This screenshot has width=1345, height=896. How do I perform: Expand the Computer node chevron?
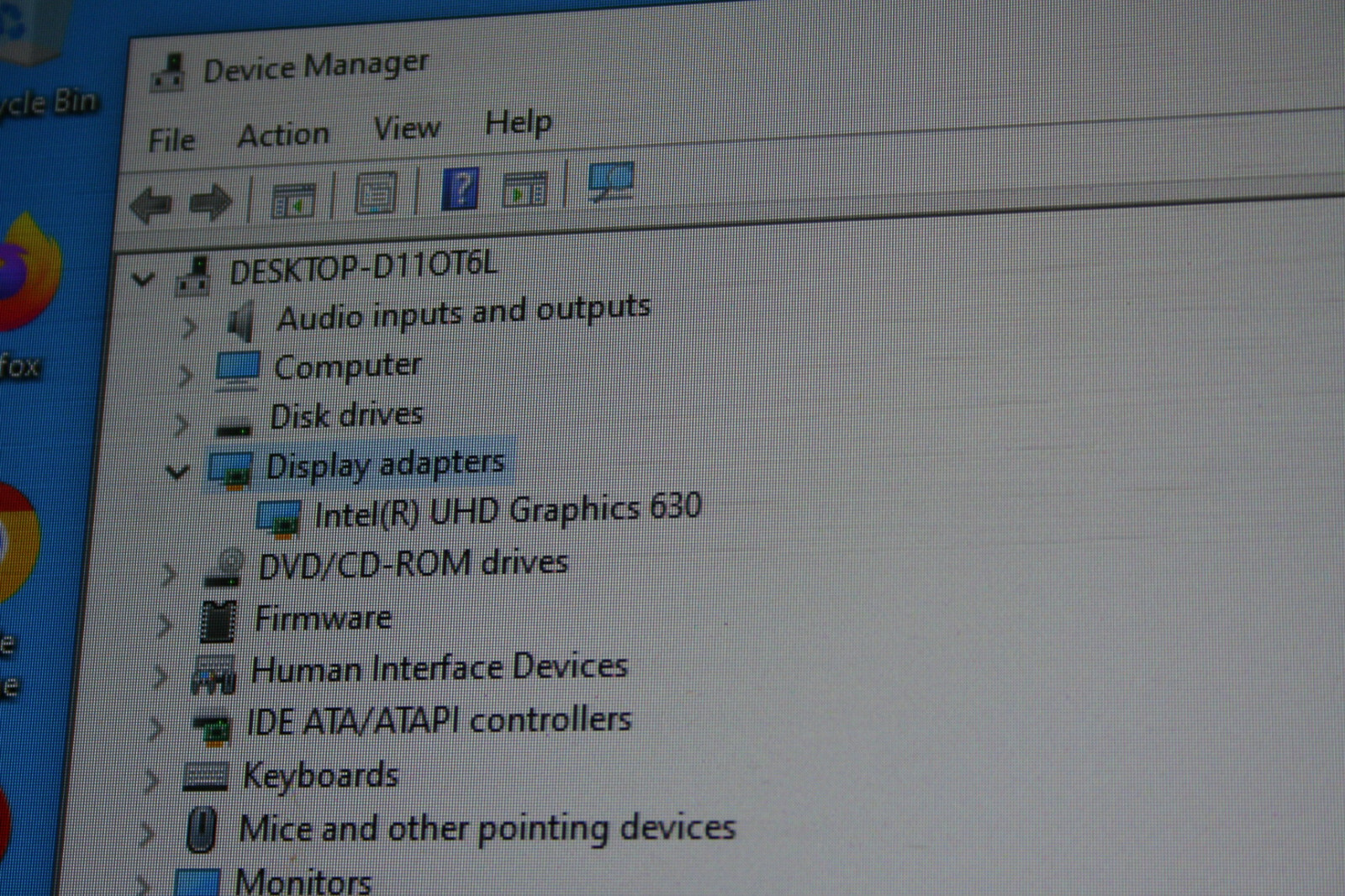click(x=186, y=376)
